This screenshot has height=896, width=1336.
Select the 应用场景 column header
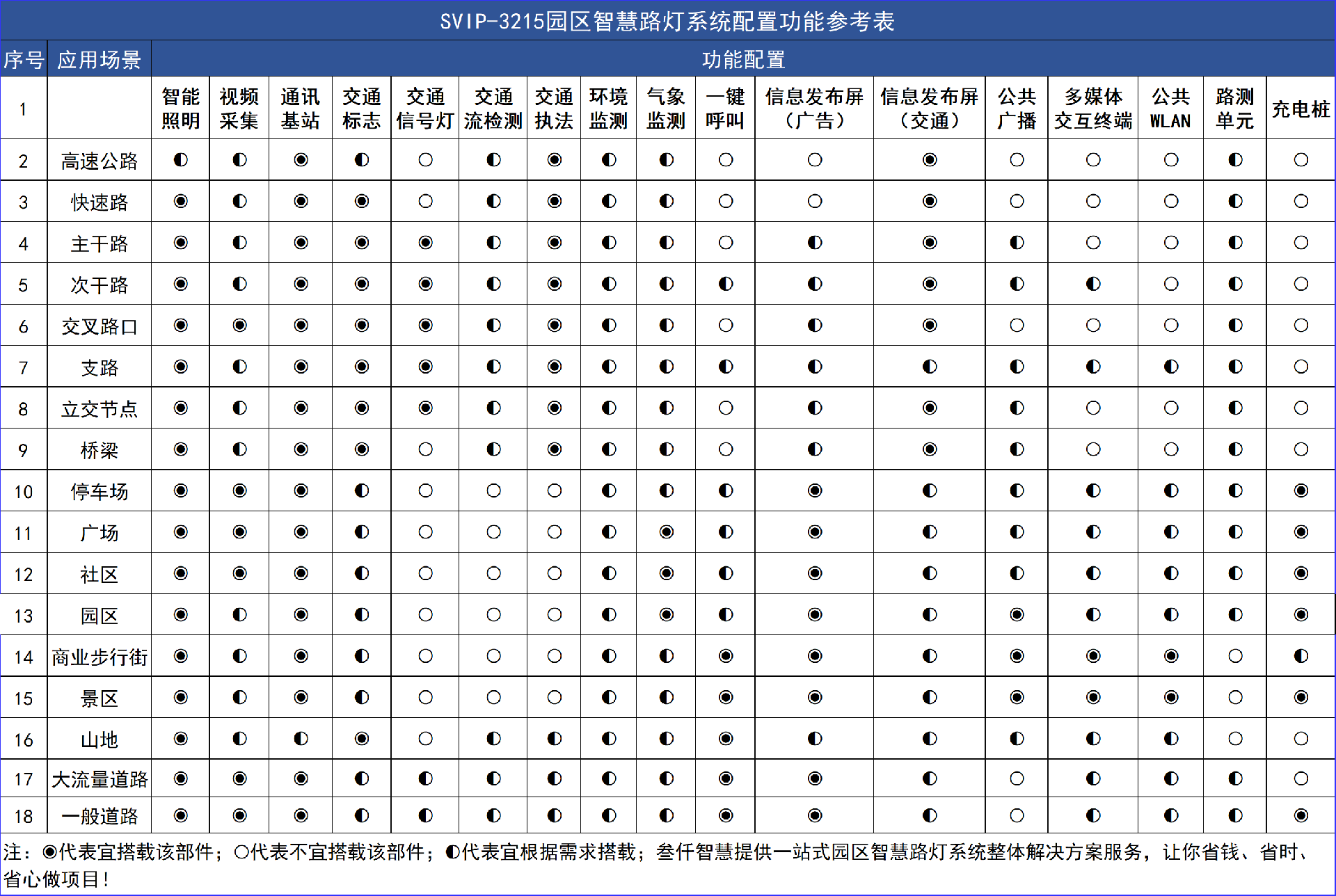(x=100, y=59)
